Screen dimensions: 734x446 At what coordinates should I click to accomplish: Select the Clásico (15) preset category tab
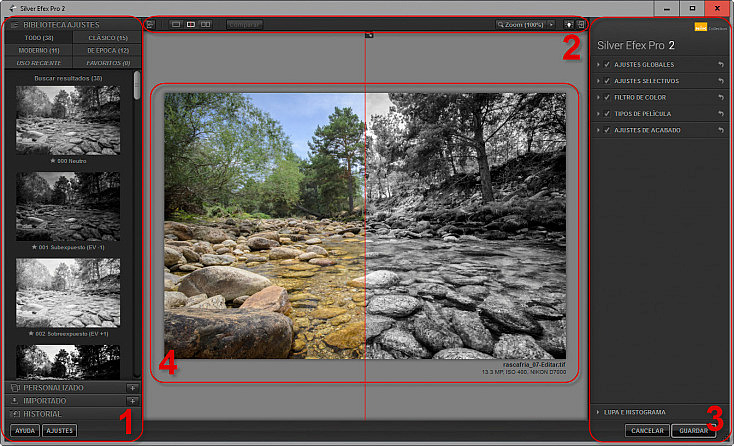pyautogui.click(x=108, y=37)
